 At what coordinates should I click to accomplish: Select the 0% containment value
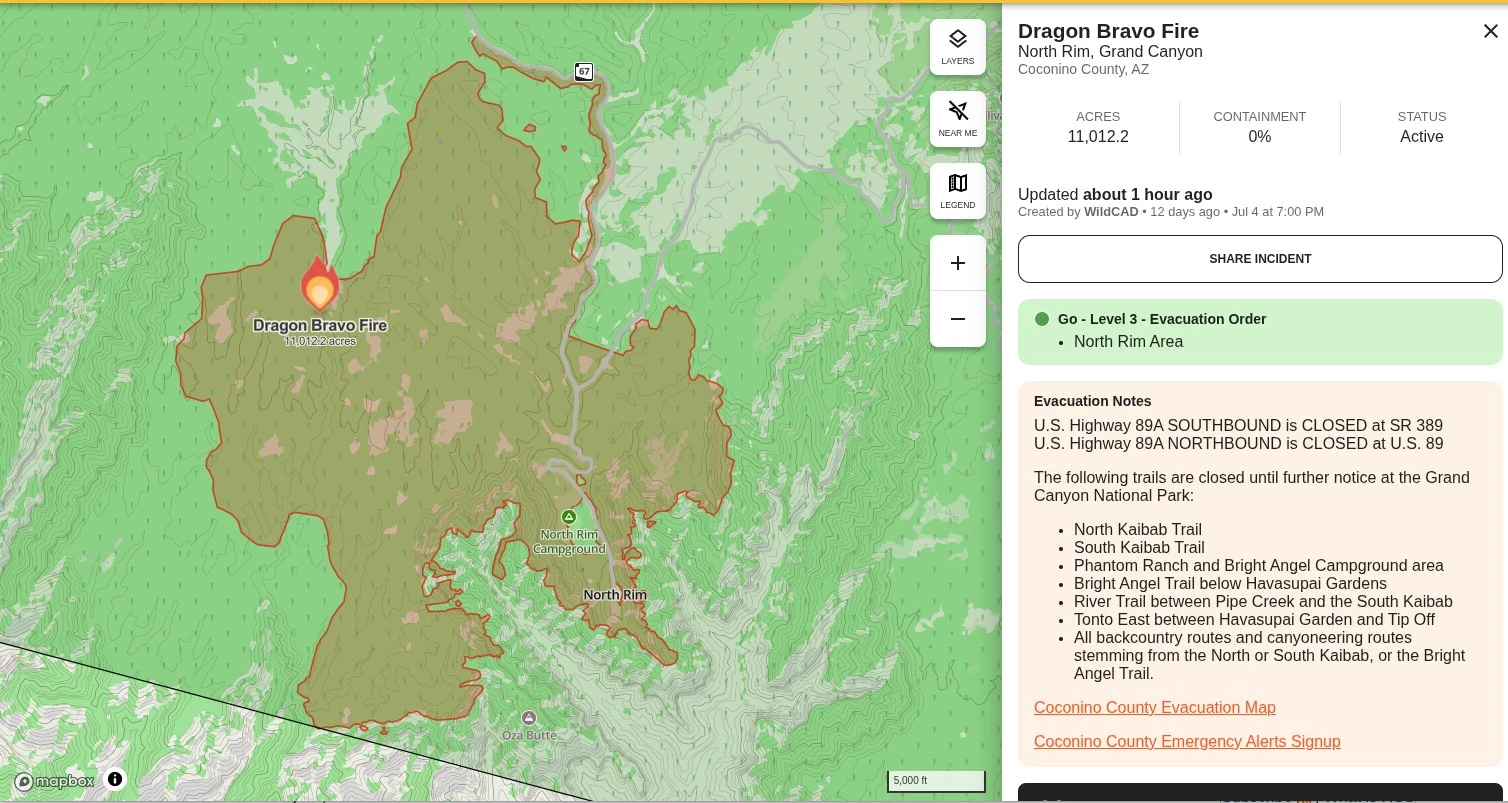tap(1260, 137)
